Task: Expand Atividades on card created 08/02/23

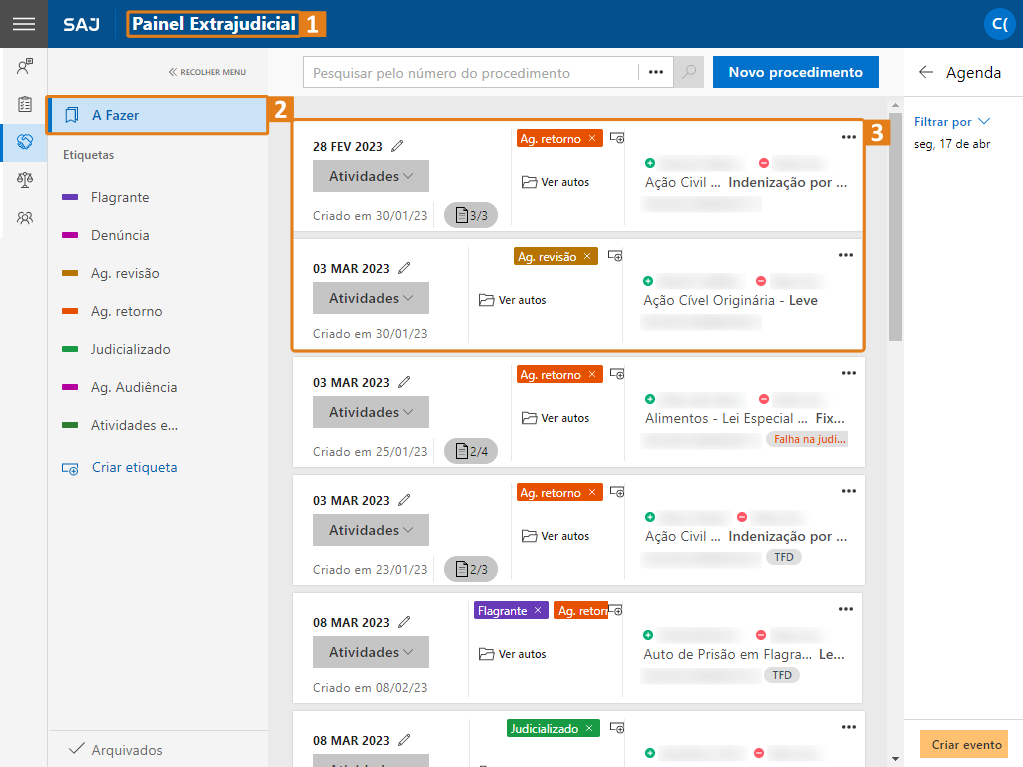Action: 371,652
